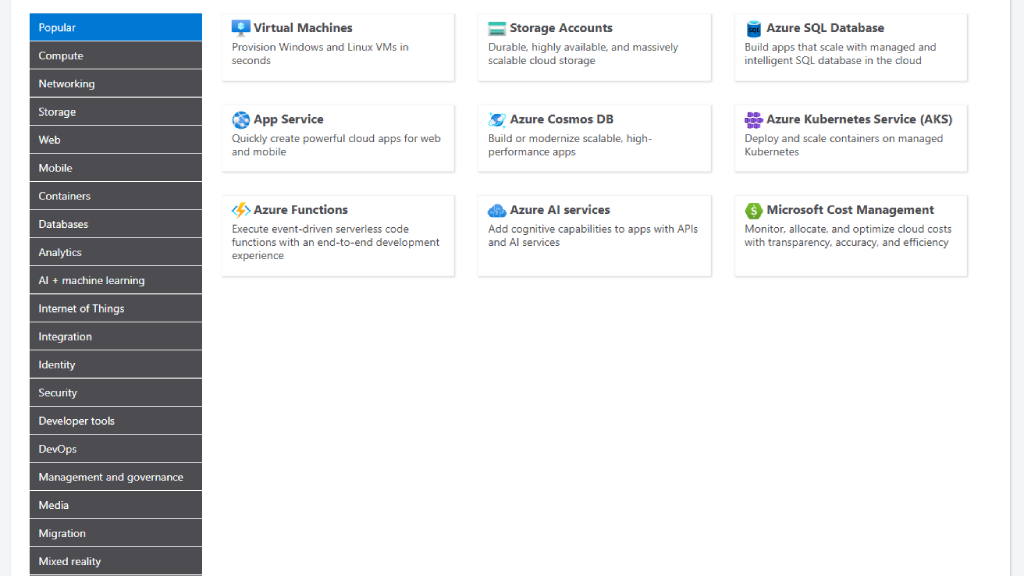
Task: Switch to the Networking category
Action: (x=116, y=84)
